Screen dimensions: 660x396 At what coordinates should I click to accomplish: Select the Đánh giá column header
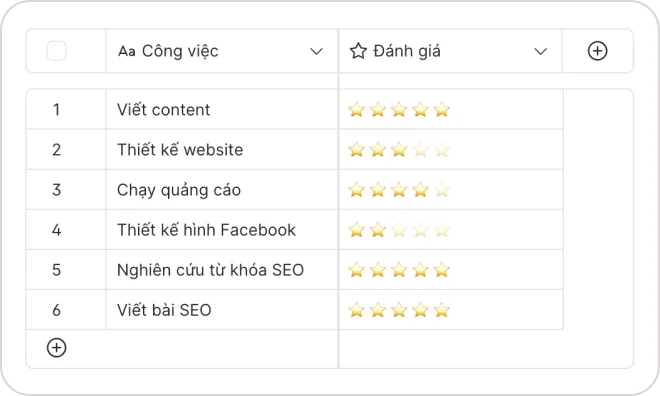pos(450,51)
